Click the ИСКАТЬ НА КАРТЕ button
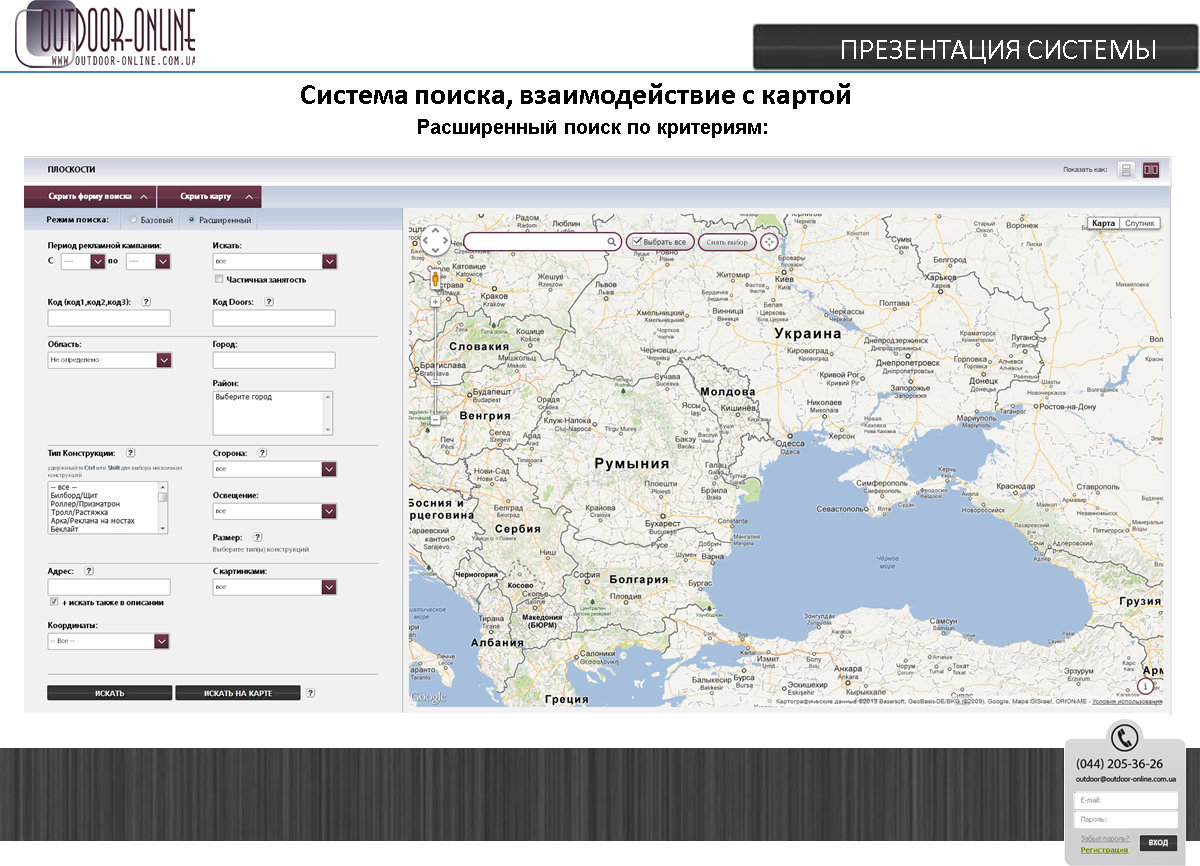1200x866 pixels. coord(237,692)
